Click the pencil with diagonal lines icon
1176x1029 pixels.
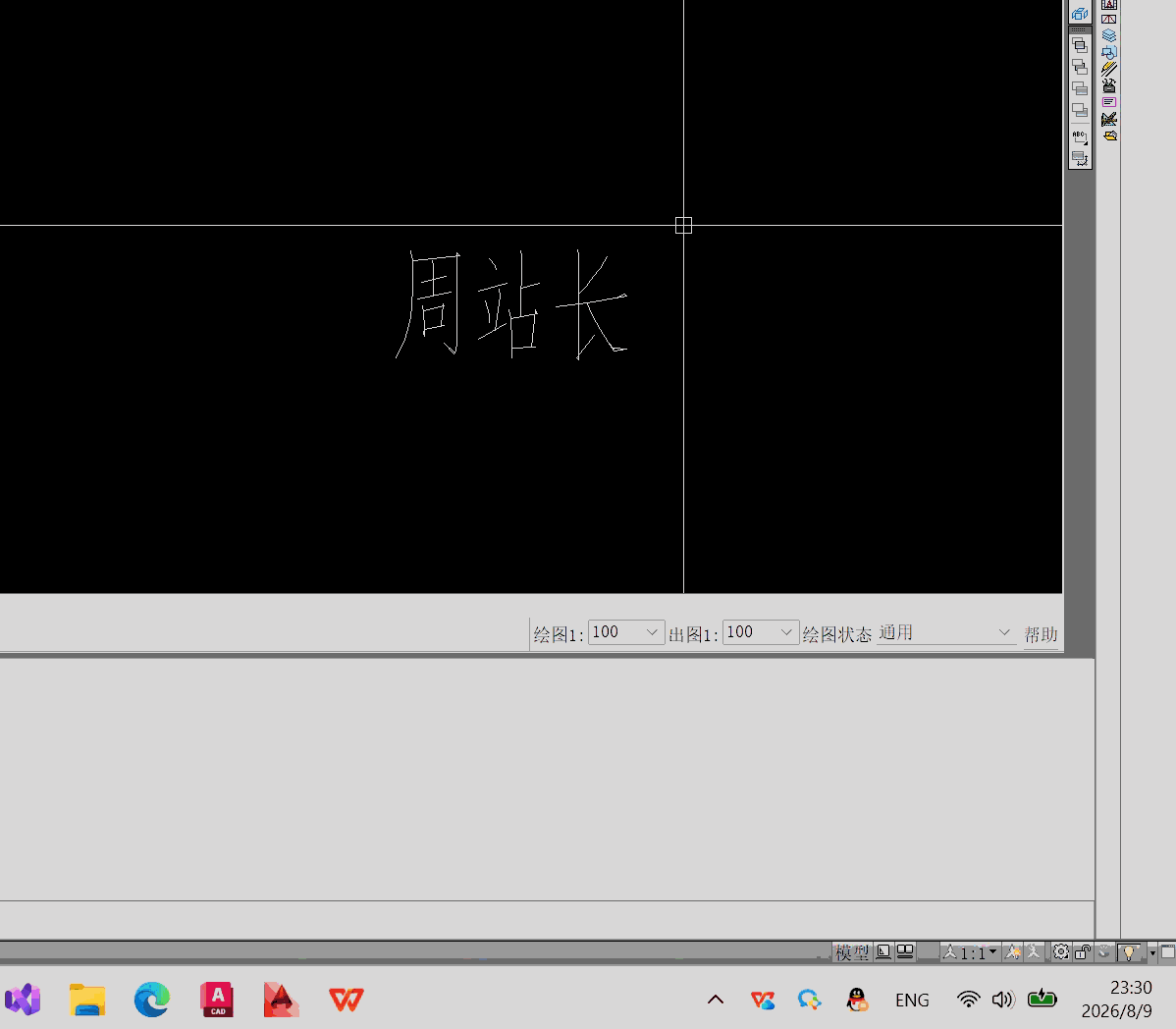pos(1109,69)
